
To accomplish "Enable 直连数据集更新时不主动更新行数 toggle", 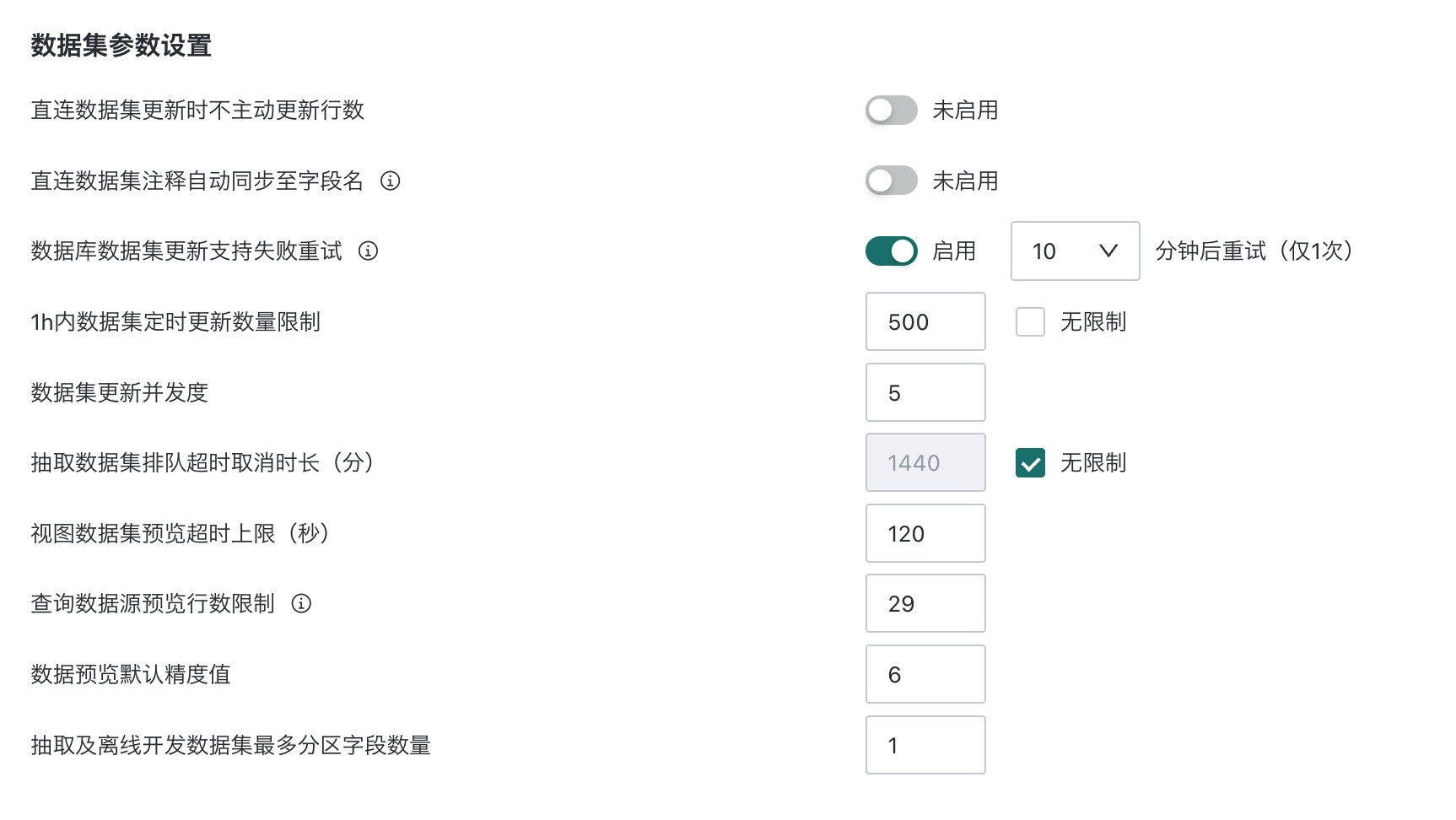I will pos(891,110).
